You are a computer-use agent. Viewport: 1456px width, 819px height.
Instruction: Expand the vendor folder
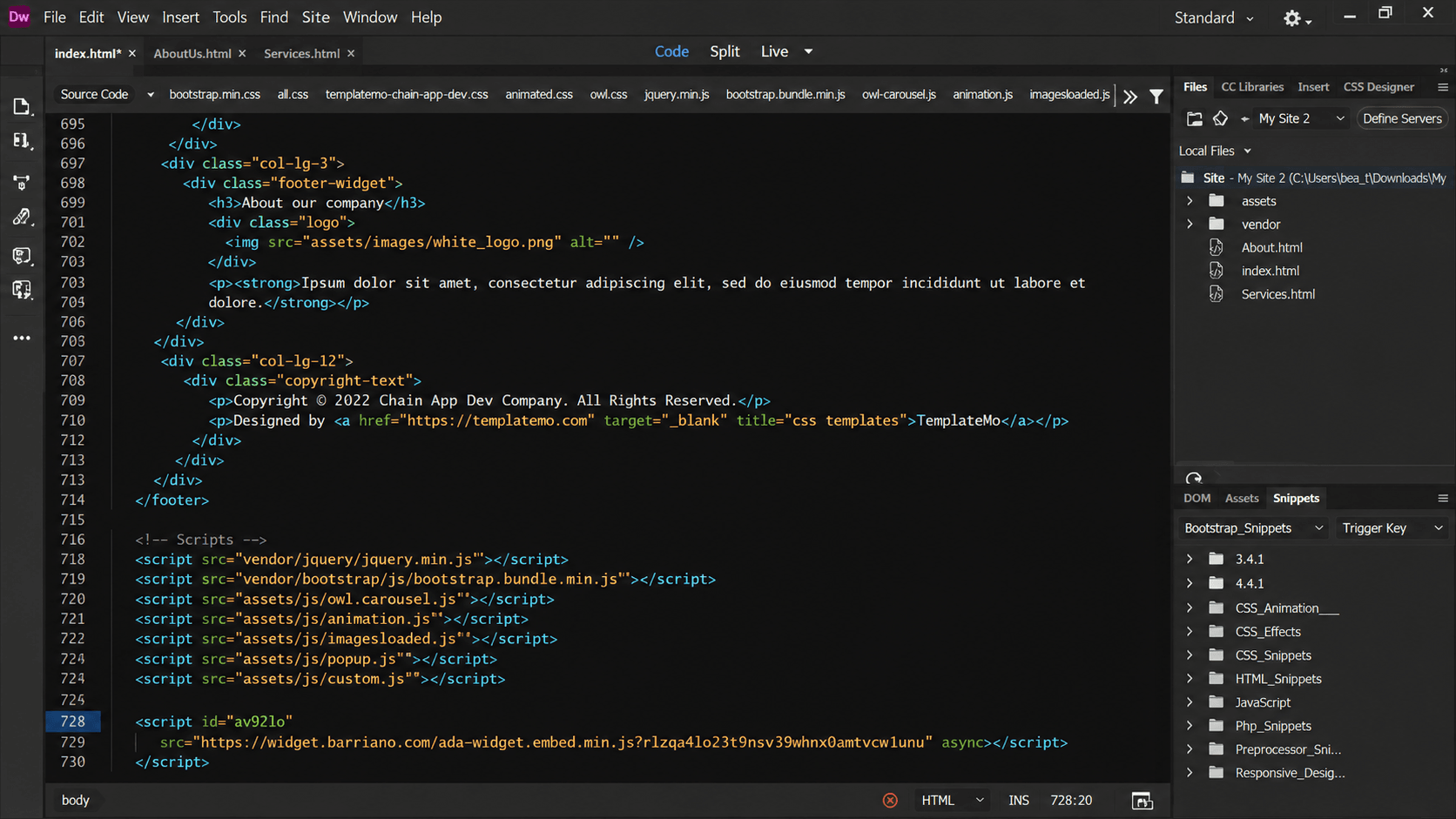click(x=1190, y=225)
